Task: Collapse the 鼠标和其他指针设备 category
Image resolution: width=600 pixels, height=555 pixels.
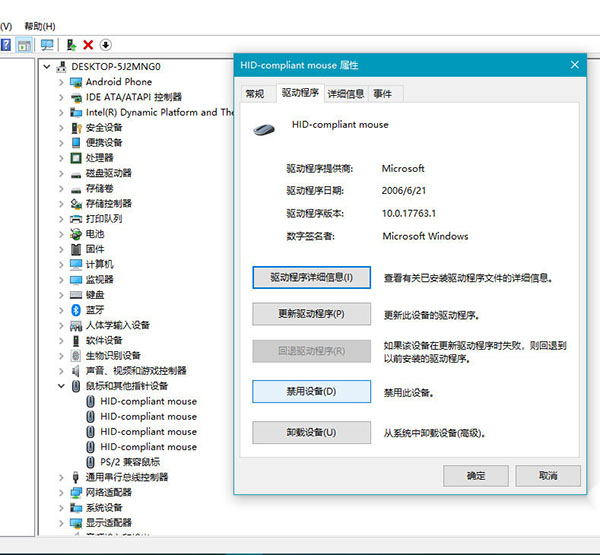Action: click(x=61, y=386)
